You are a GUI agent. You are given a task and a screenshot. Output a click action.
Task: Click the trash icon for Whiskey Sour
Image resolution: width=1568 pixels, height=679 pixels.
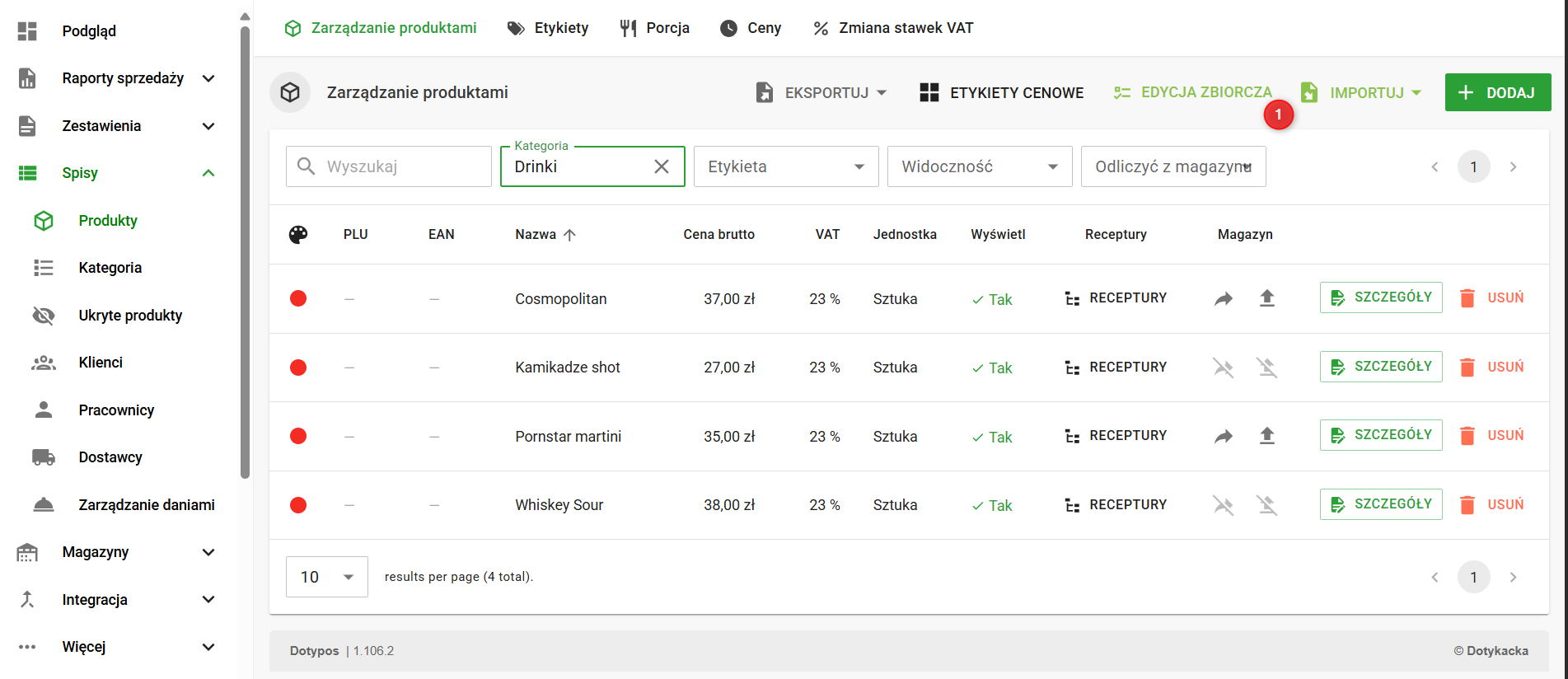(x=1467, y=504)
